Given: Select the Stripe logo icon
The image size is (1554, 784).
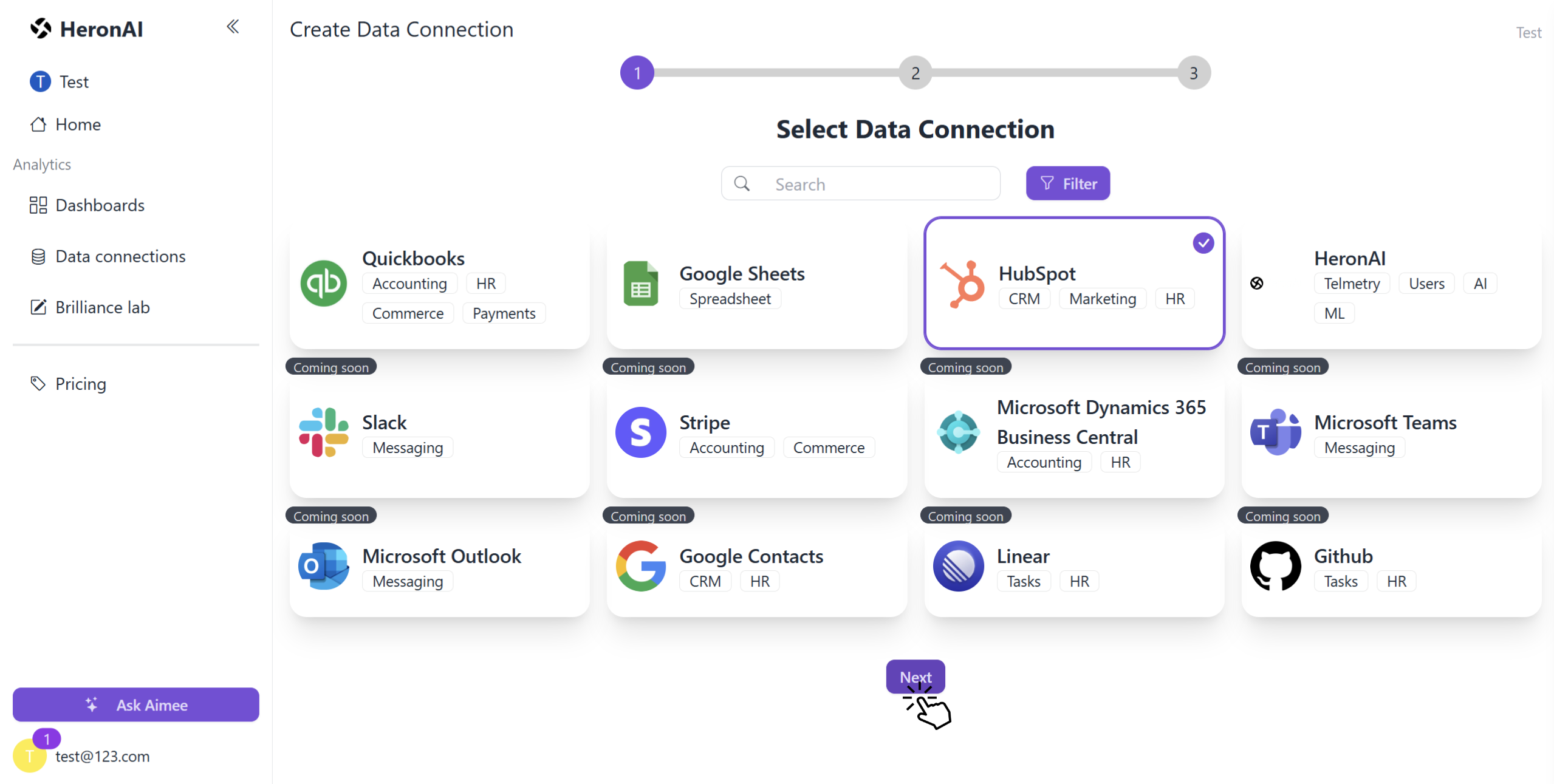Looking at the screenshot, I should [641, 432].
